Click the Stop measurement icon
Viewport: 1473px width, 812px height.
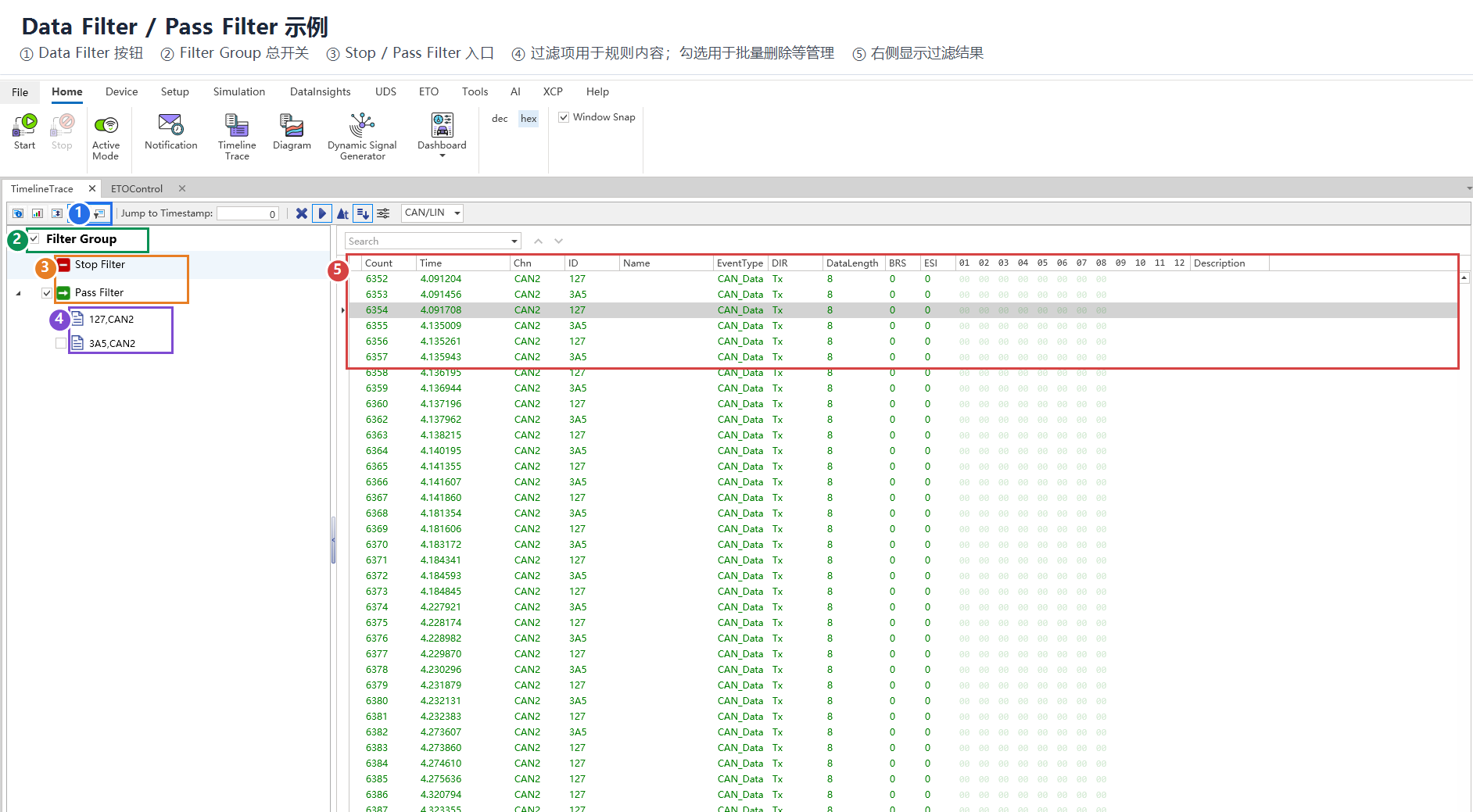pos(62,125)
